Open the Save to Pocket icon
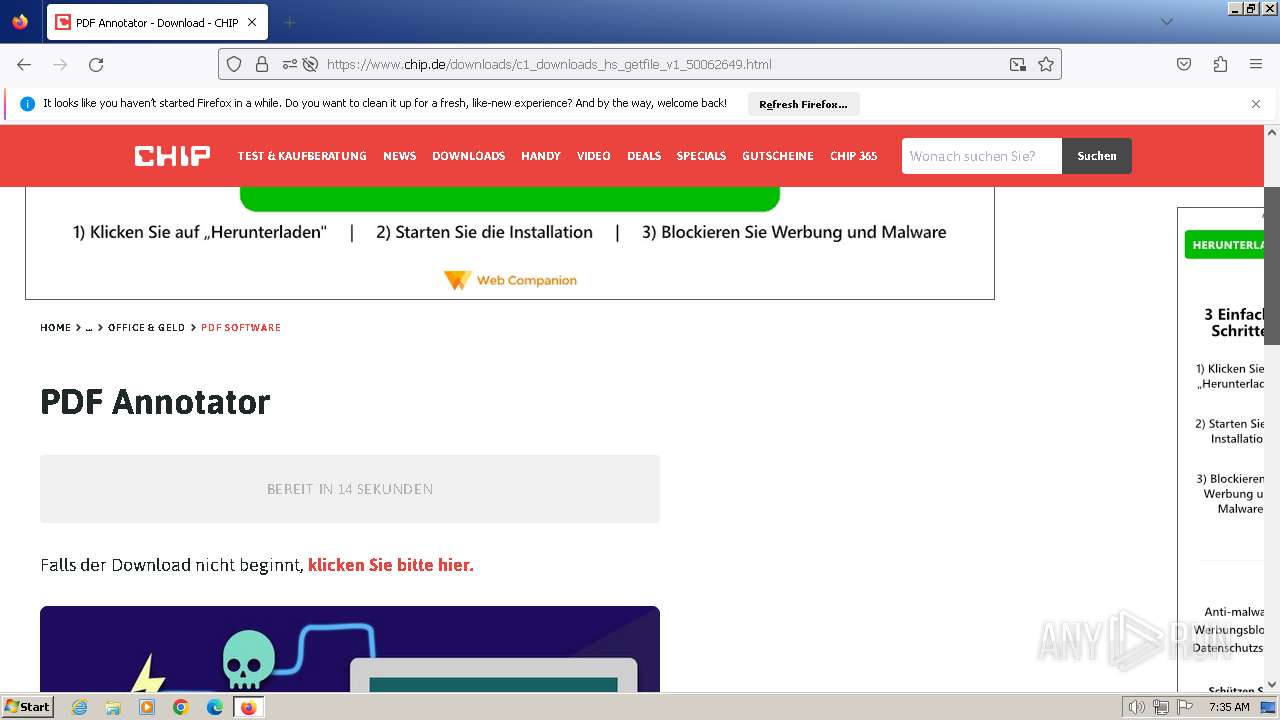This screenshot has height=720, width=1280. coord(1184,64)
